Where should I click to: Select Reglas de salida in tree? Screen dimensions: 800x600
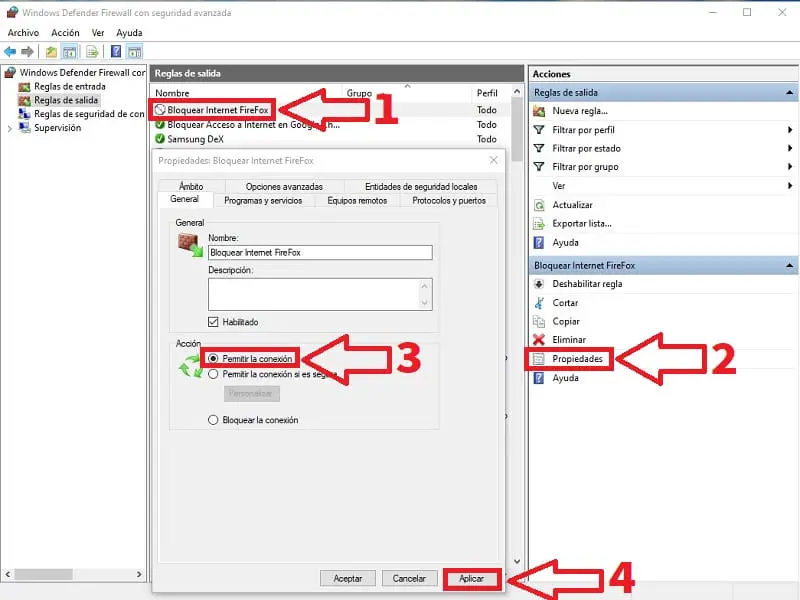coord(66,100)
